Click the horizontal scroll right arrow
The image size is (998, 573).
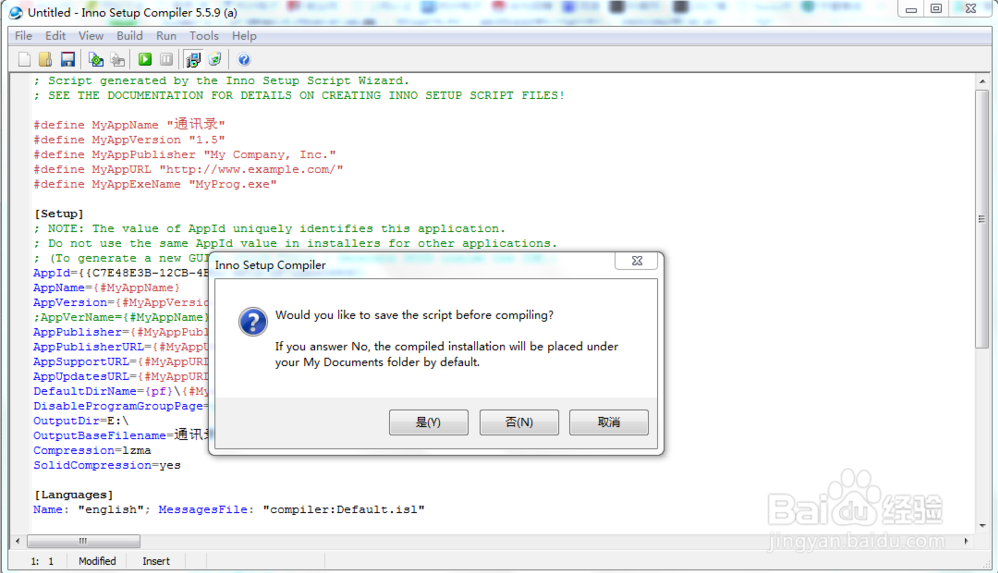(x=966, y=541)
